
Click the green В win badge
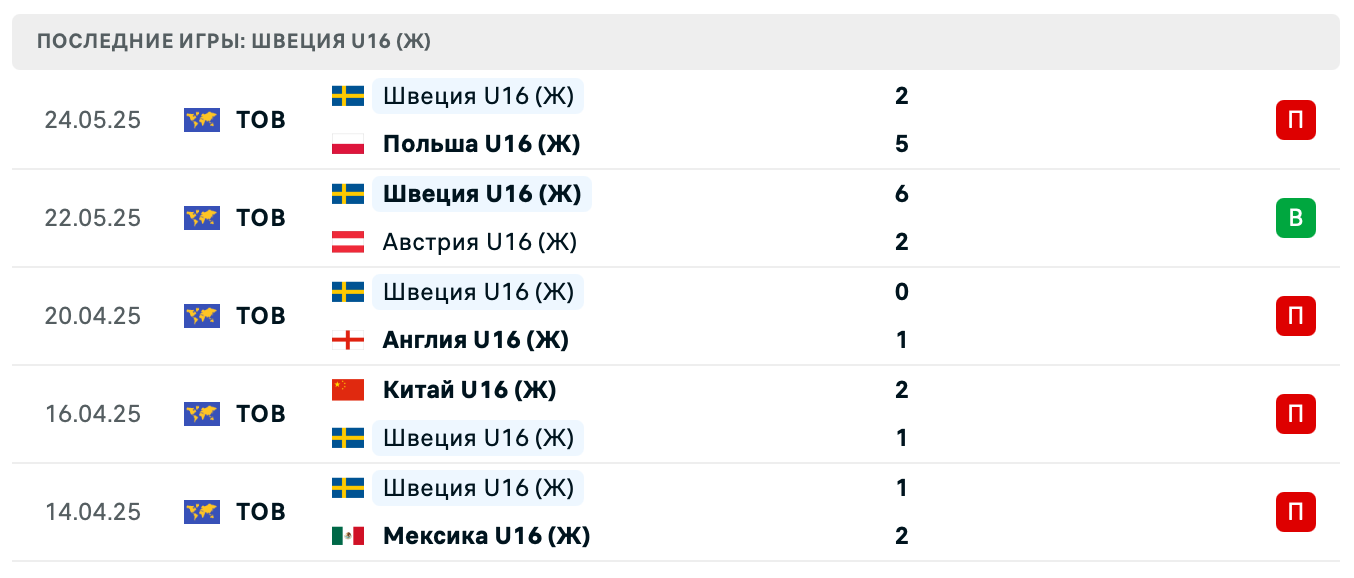1295,218
